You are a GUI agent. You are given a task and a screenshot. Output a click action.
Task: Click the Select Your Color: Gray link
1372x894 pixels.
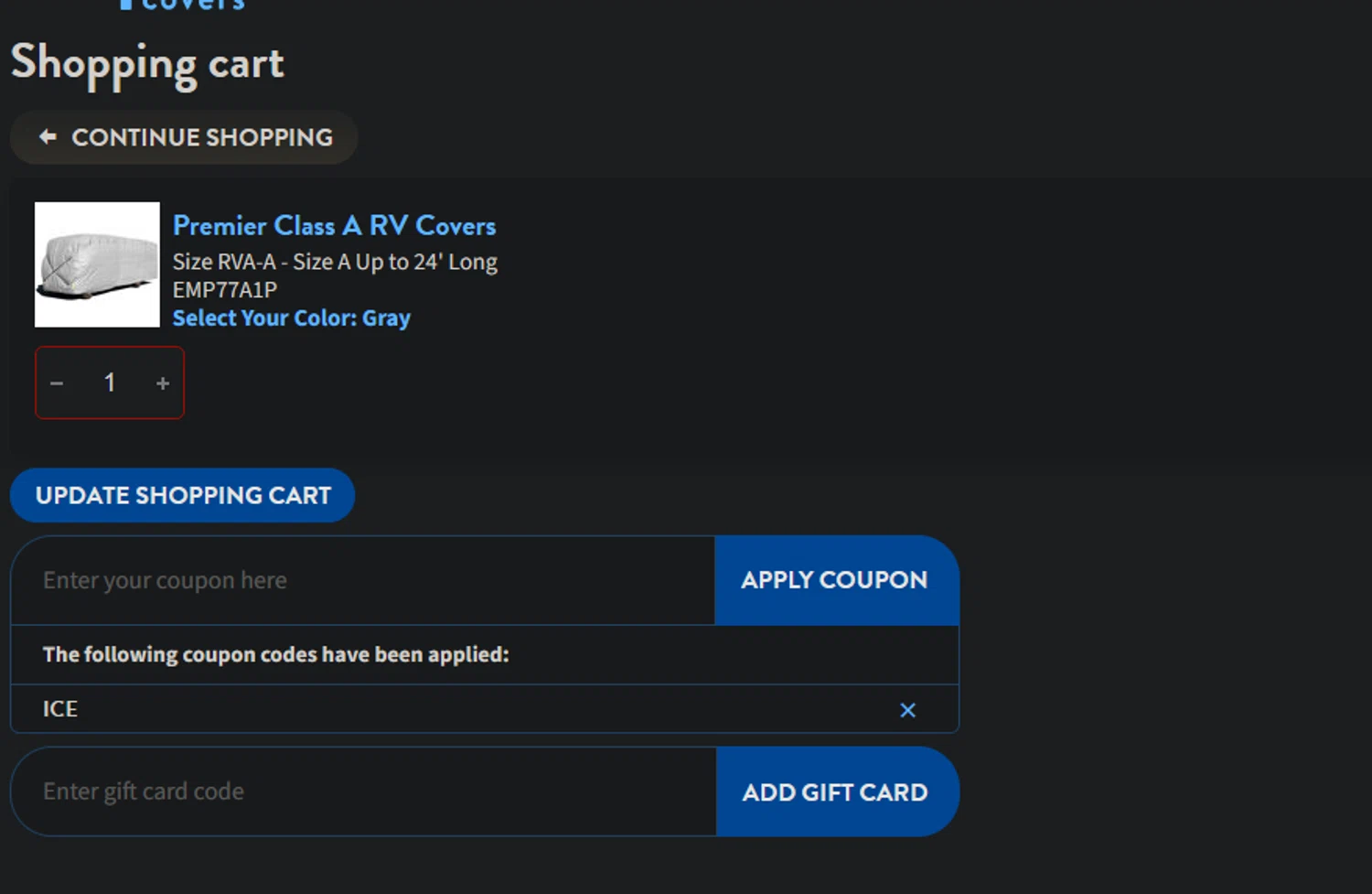click(291, 318)
